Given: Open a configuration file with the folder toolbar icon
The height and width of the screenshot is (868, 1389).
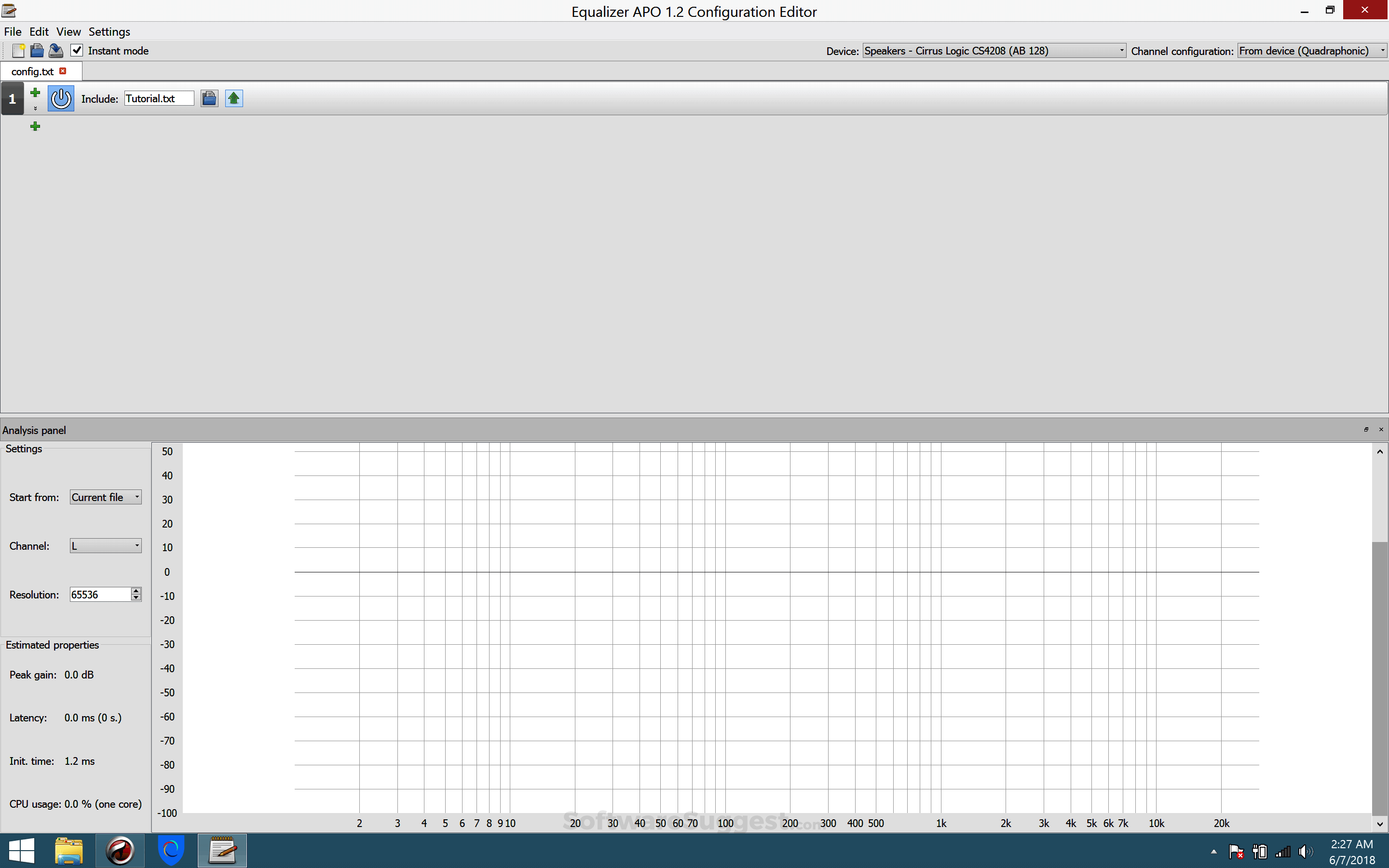Looking at the screenshot, I should (37, 51).
